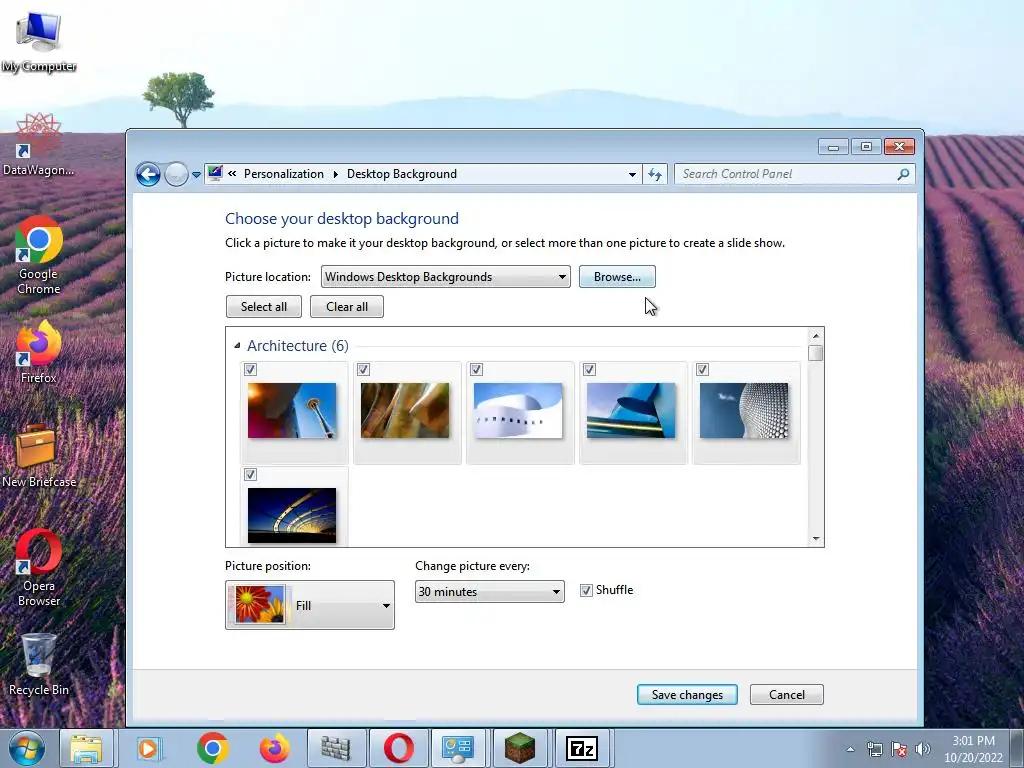
Task: Click the picture list scrollbar thumb
Action: [816, 353]
